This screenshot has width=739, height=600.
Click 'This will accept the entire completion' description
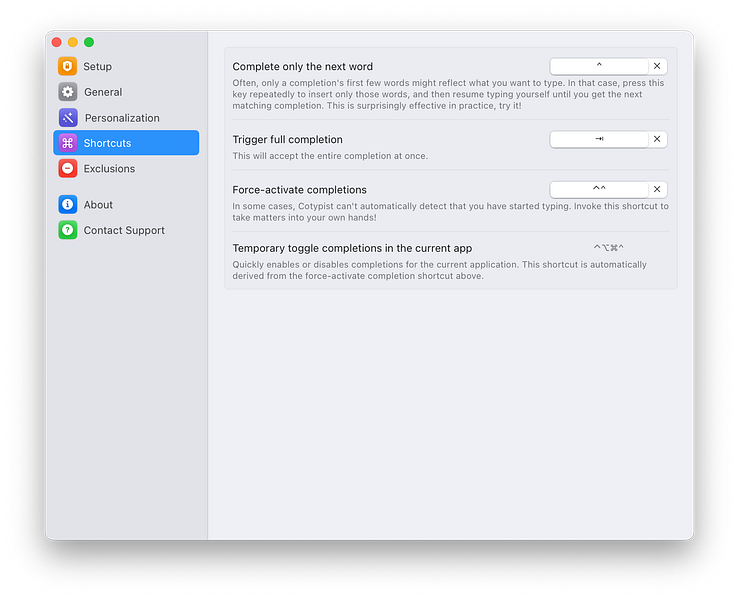[x=330, y=156]
